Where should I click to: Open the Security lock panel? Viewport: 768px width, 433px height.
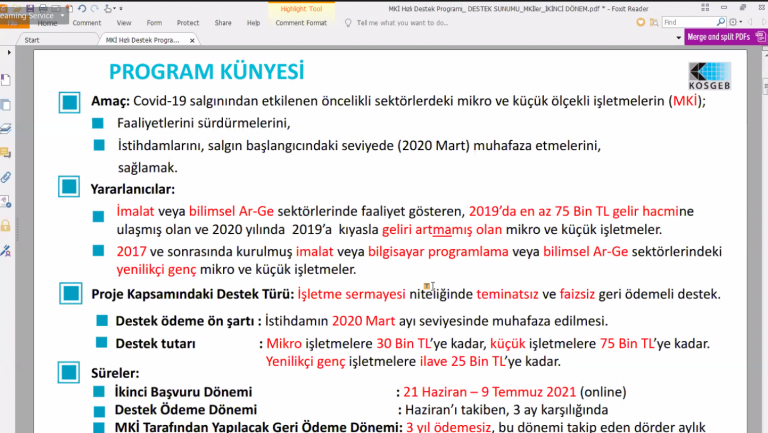pos(6,226)
